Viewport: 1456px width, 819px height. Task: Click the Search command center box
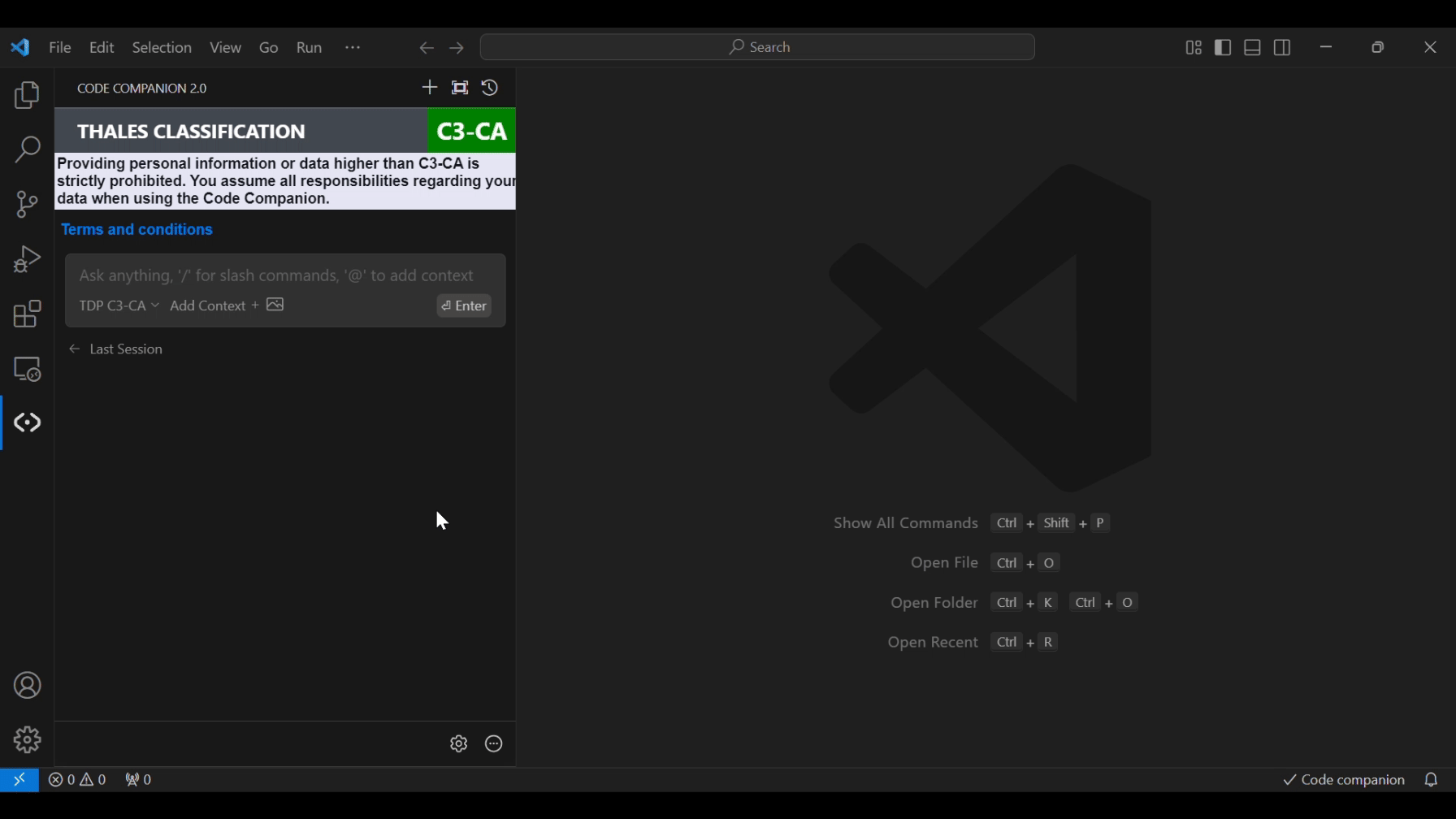click(757, 47)
